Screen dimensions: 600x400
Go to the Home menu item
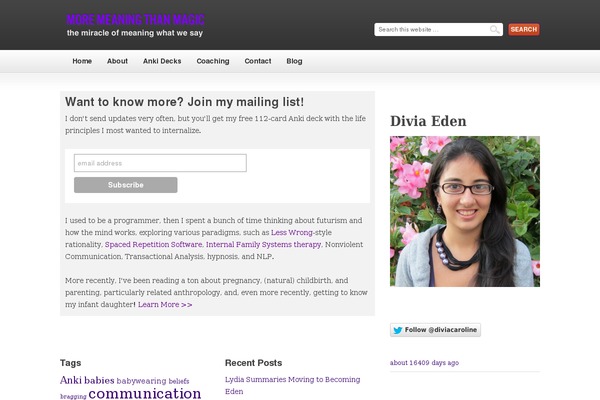point(82,61)
